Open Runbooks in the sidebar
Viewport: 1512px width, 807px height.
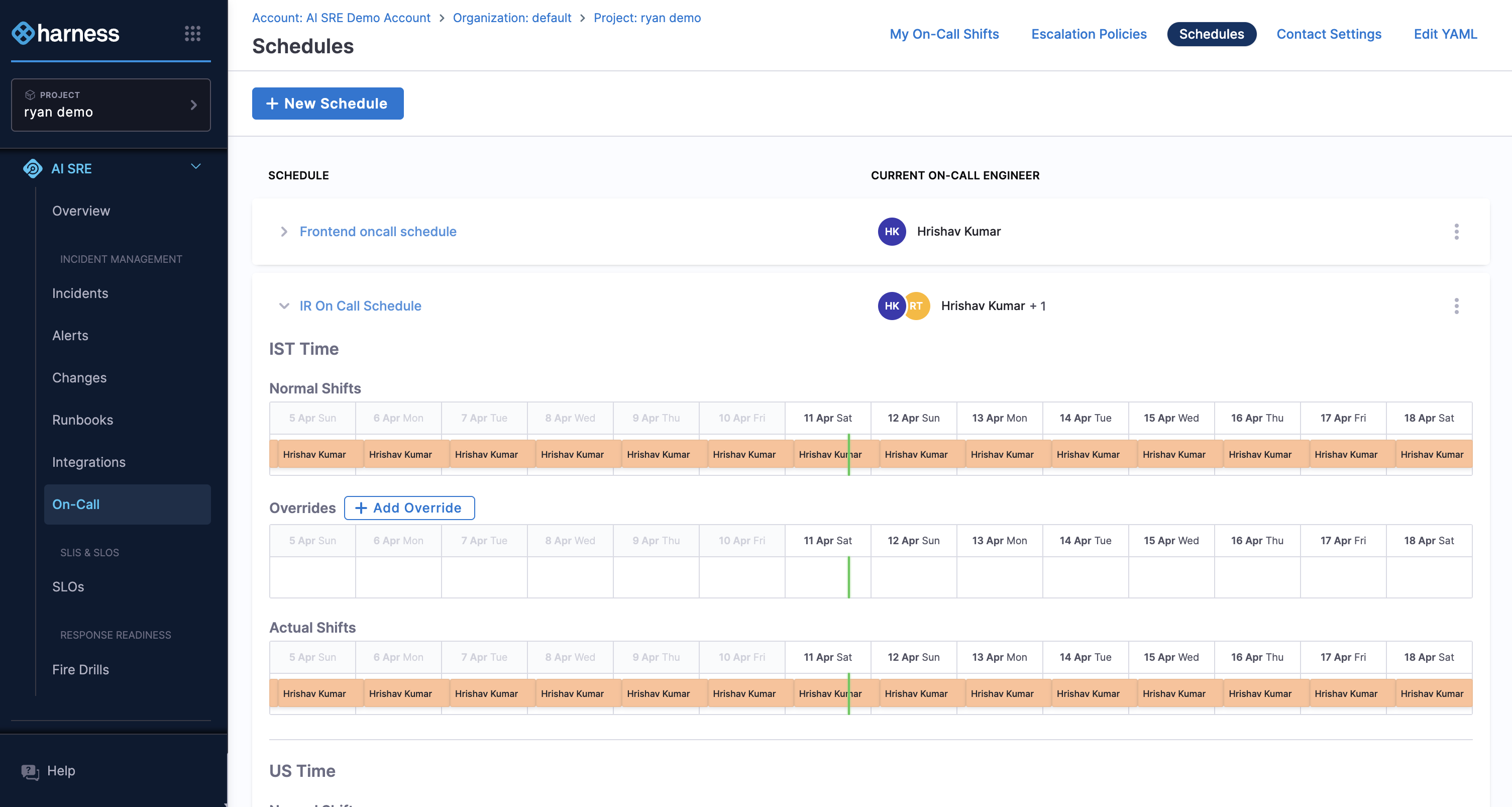click(x=82, y=420)
